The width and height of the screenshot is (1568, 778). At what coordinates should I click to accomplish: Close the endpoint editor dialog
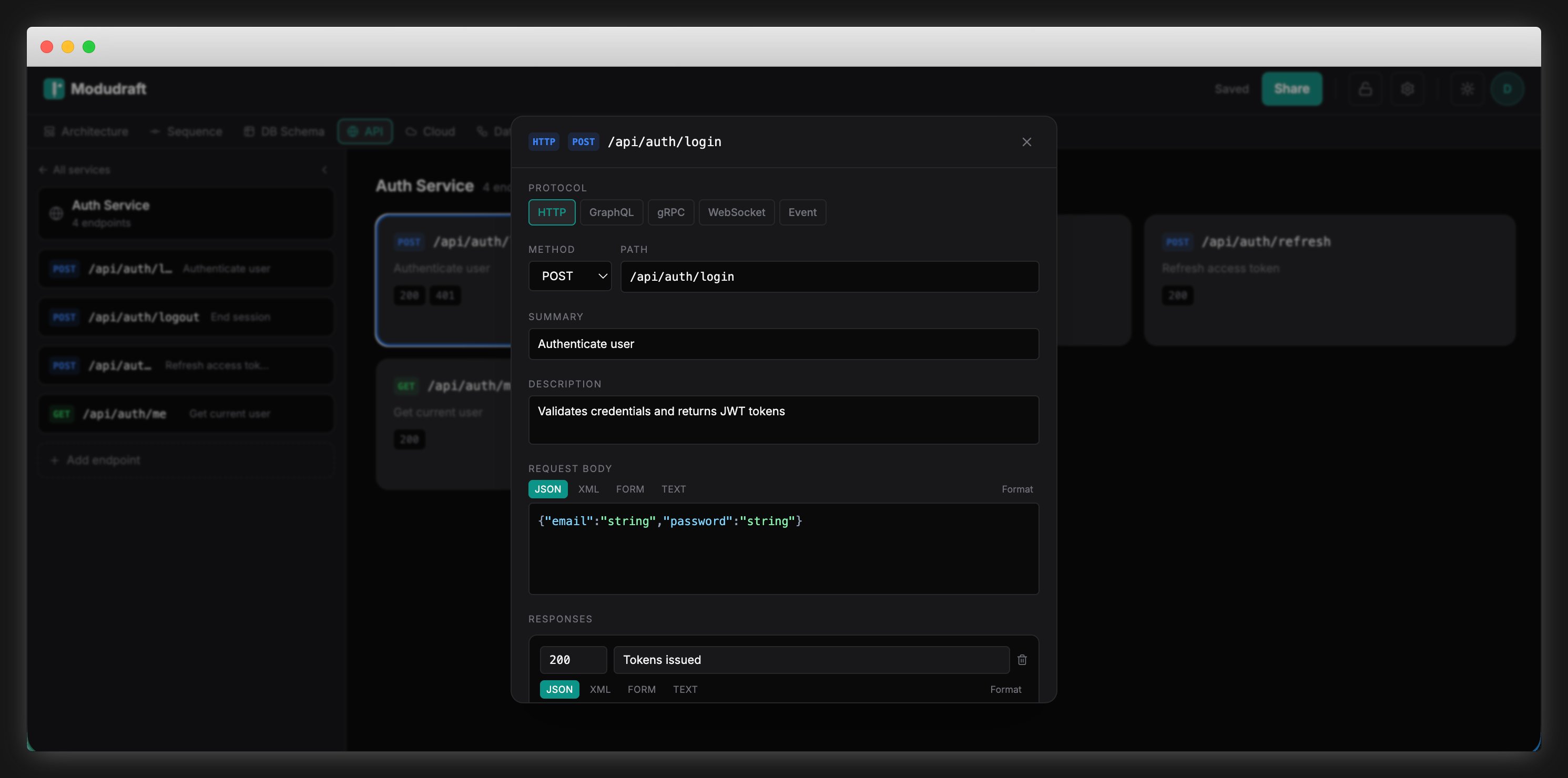click(1026, 142)
